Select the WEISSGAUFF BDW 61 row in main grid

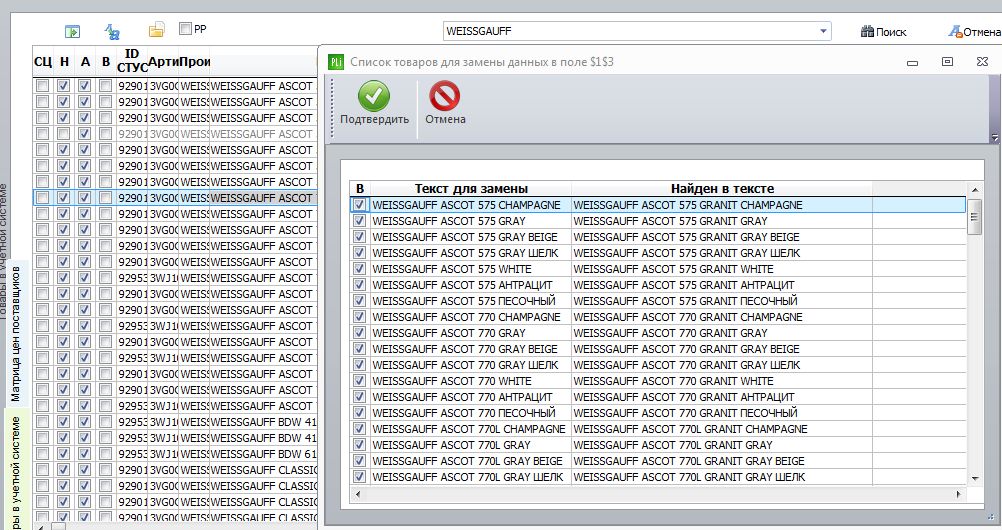[x=175, y=453]
